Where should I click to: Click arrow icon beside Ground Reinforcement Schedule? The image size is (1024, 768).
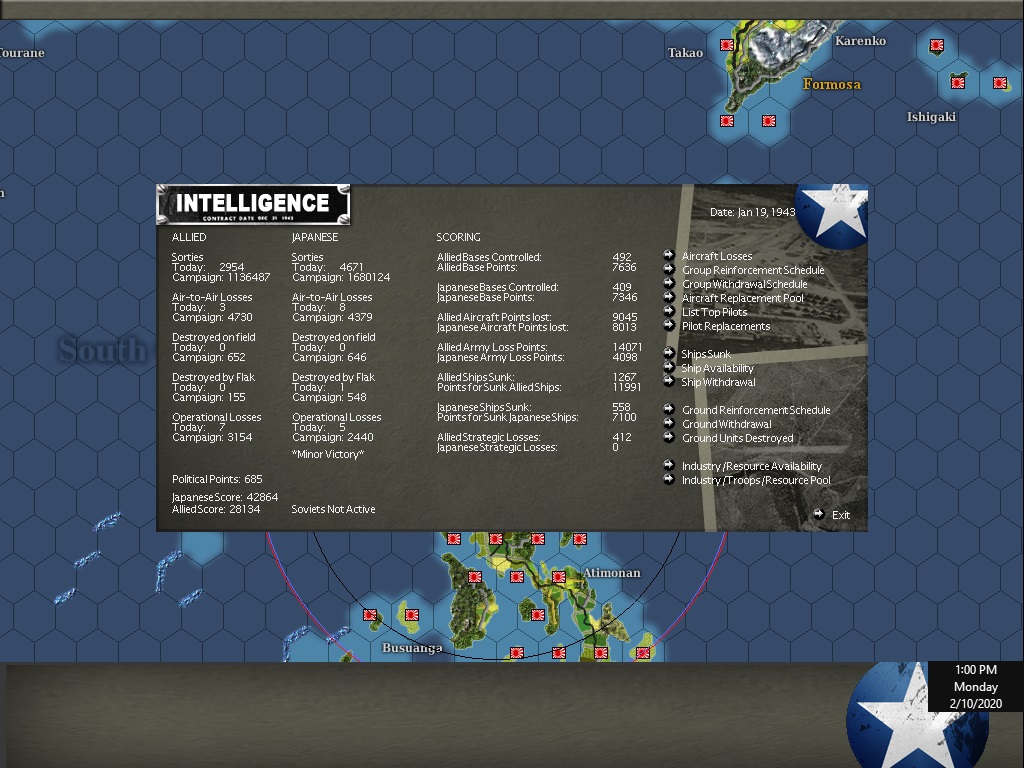coord(669,409)
